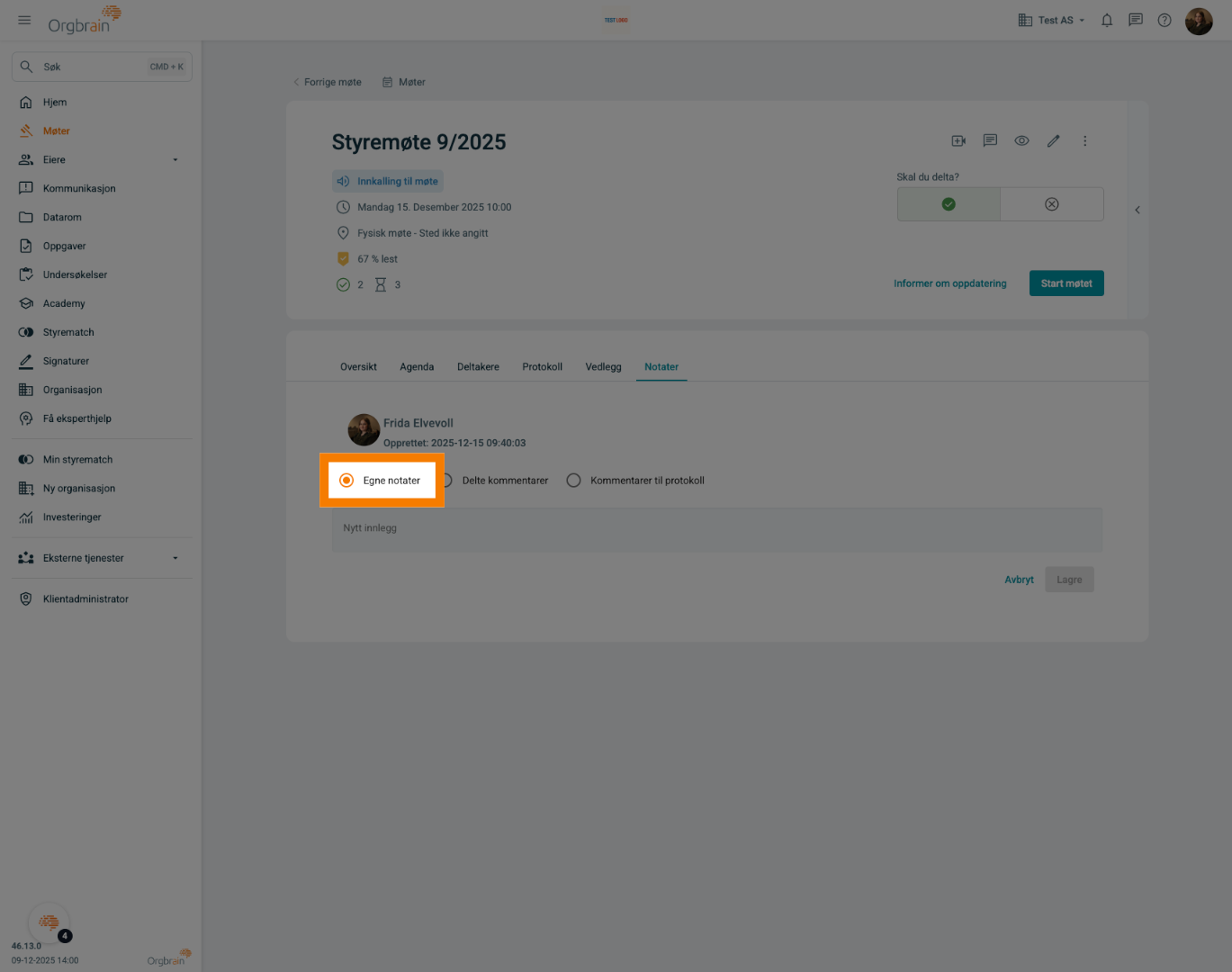This screenshot has height=972, width=1232.
Task: Click Frida Elvevoll's avatar in notes
Action: click(x=364, y=430)
